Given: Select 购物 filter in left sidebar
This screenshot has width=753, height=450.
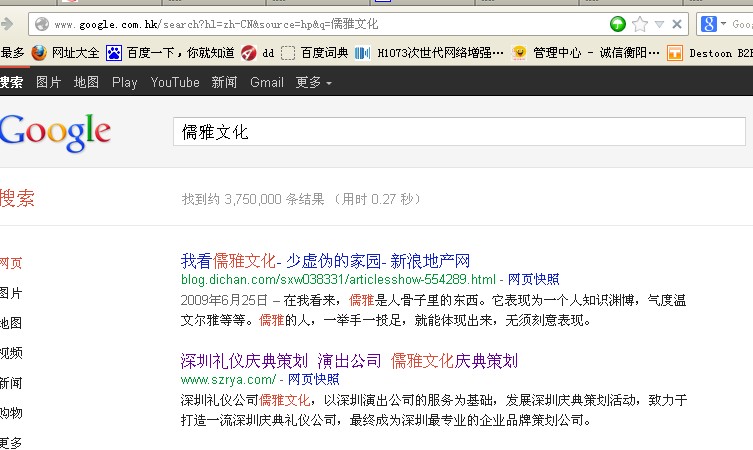Looking at the screenshot, I should click(x=11, y=413).
